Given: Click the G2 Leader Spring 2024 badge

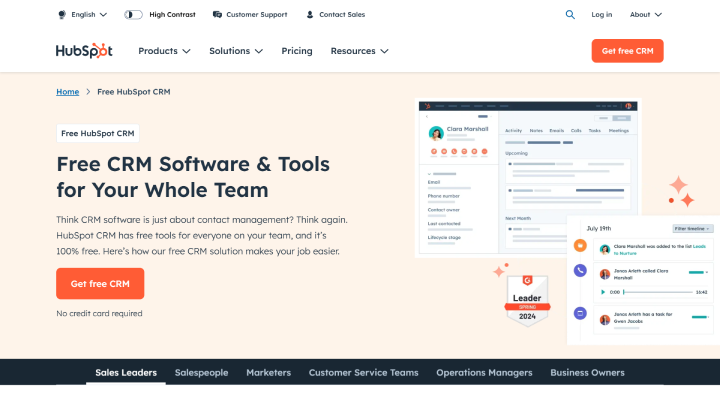Looking at the screenshot, I should pyautogui.click(x=527, y=299).
